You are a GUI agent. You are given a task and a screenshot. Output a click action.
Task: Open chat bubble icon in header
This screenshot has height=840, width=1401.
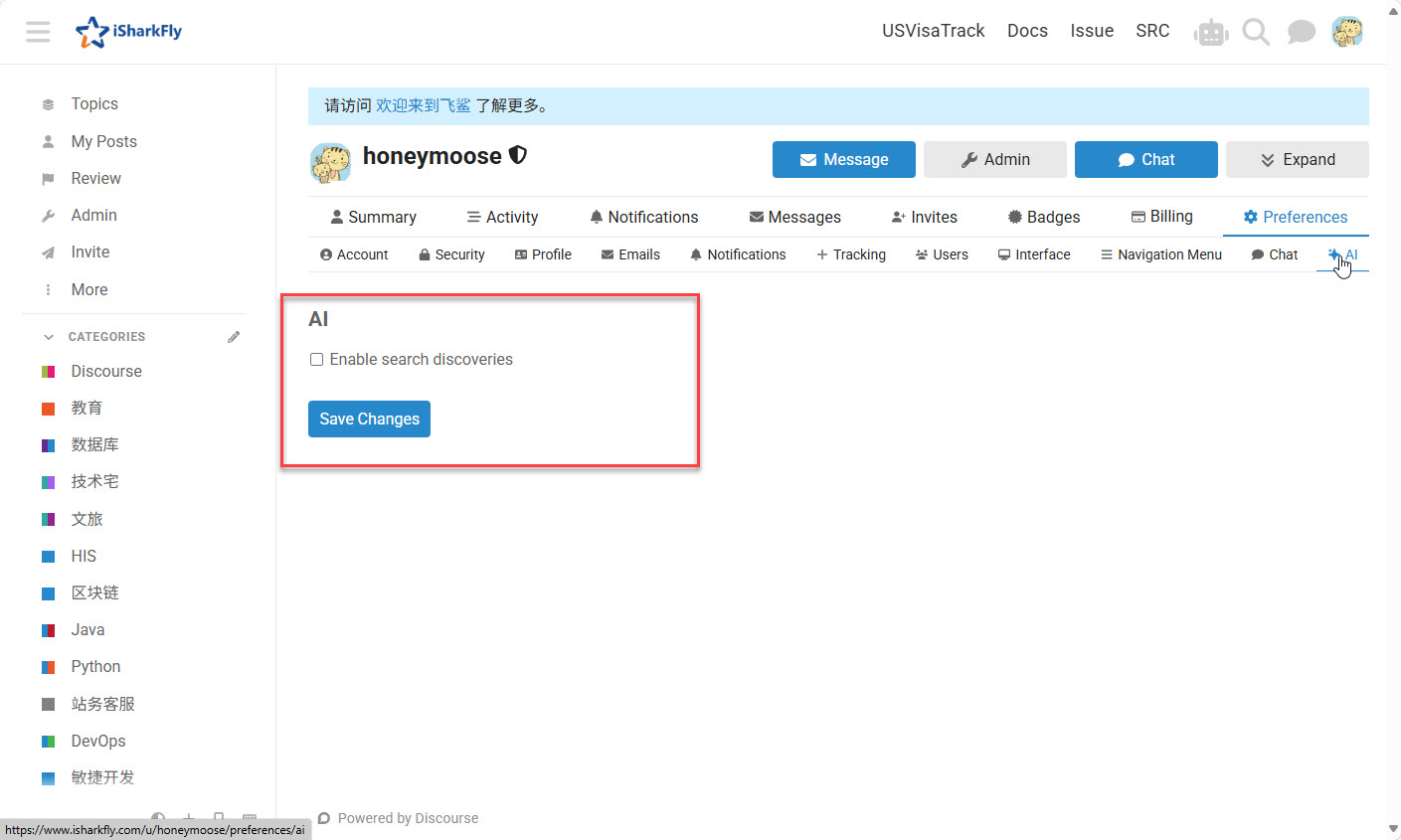[1301, 32]
